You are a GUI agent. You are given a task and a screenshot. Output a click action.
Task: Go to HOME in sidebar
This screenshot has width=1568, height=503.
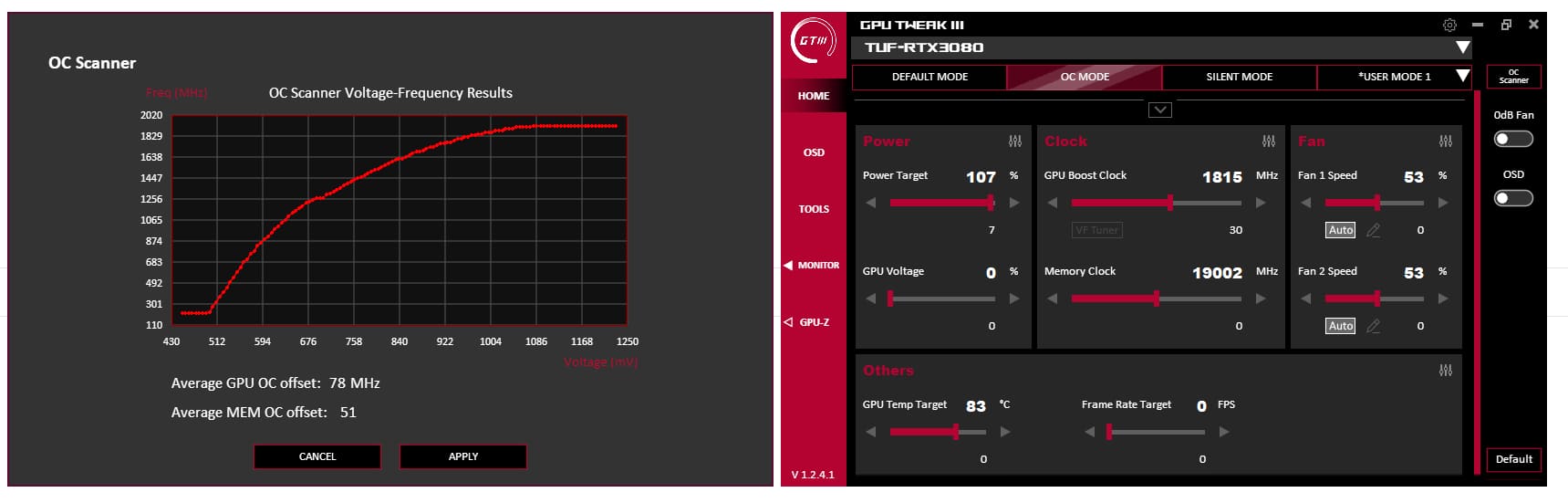814,96
